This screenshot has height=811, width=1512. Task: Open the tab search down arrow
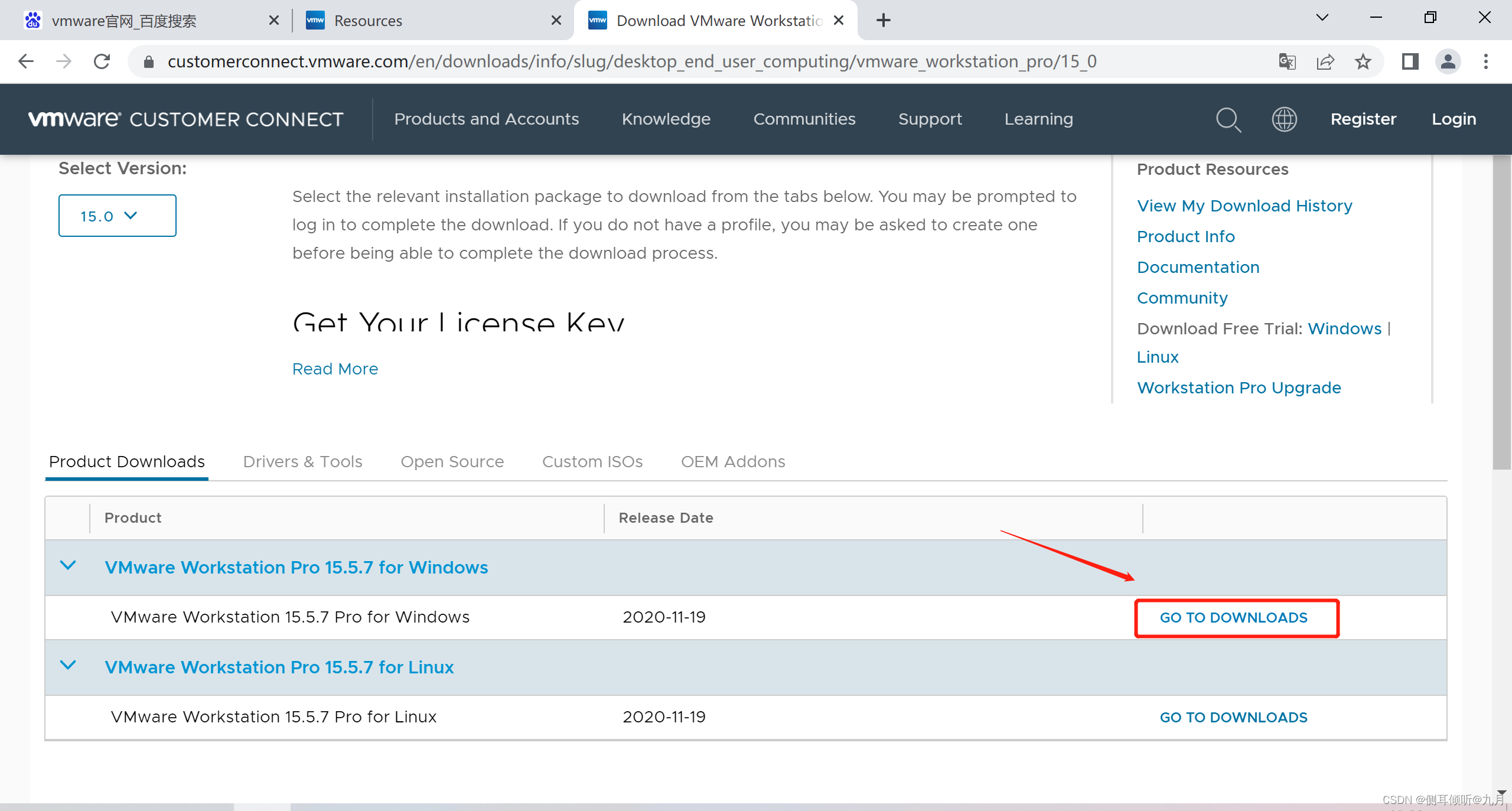[1322, 18]
